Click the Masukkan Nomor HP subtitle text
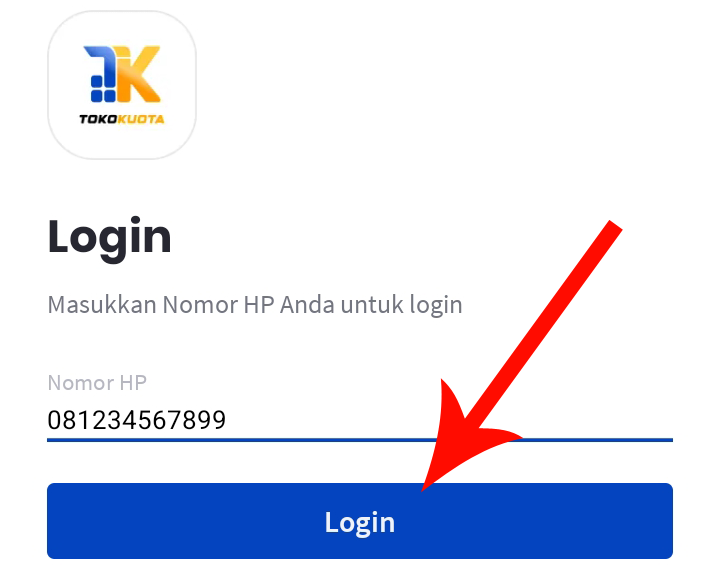Screen dimensions: 720x570 click(x=255, y=305)
